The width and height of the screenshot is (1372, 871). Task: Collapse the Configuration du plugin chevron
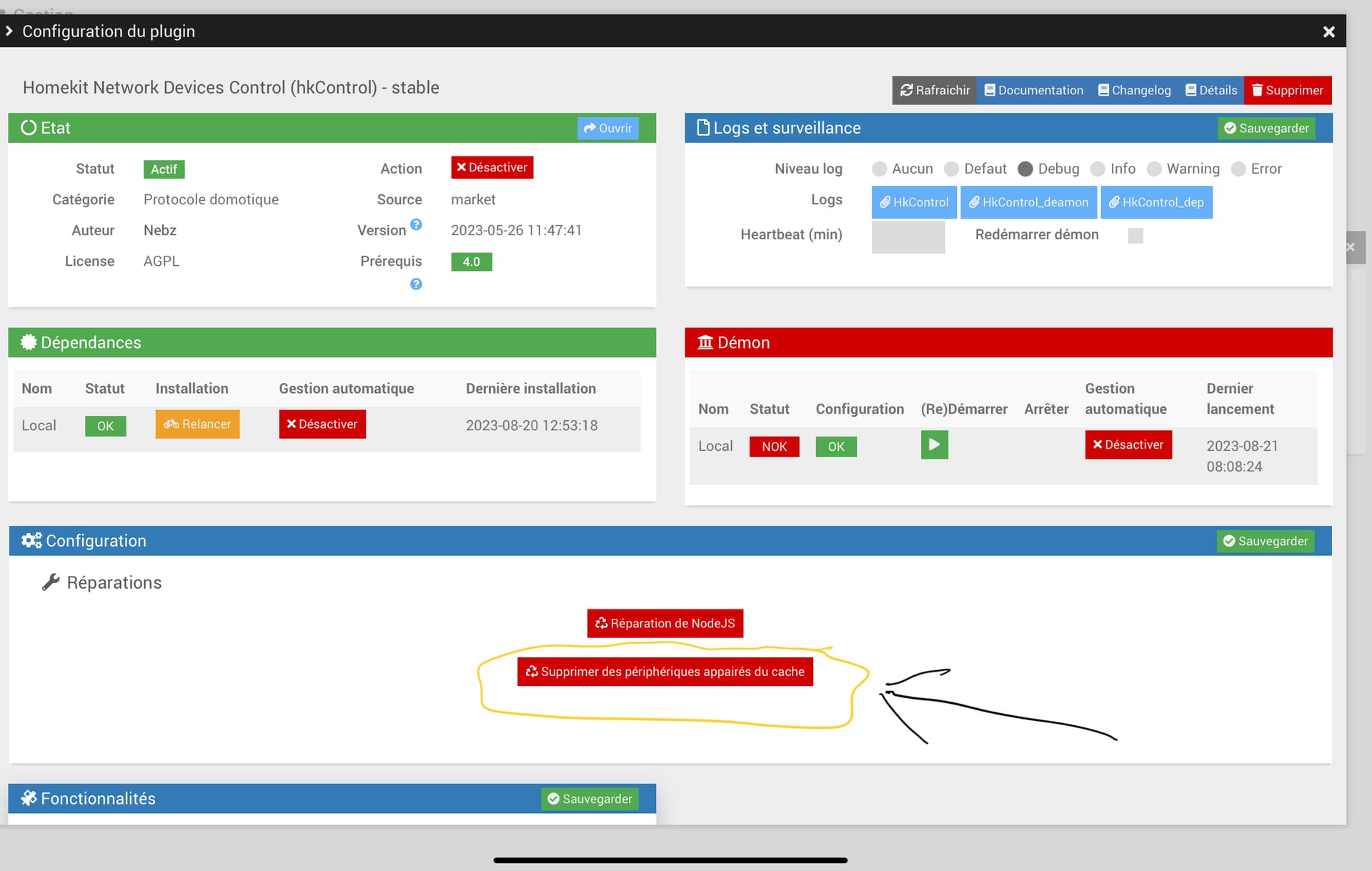coord(9,31)
